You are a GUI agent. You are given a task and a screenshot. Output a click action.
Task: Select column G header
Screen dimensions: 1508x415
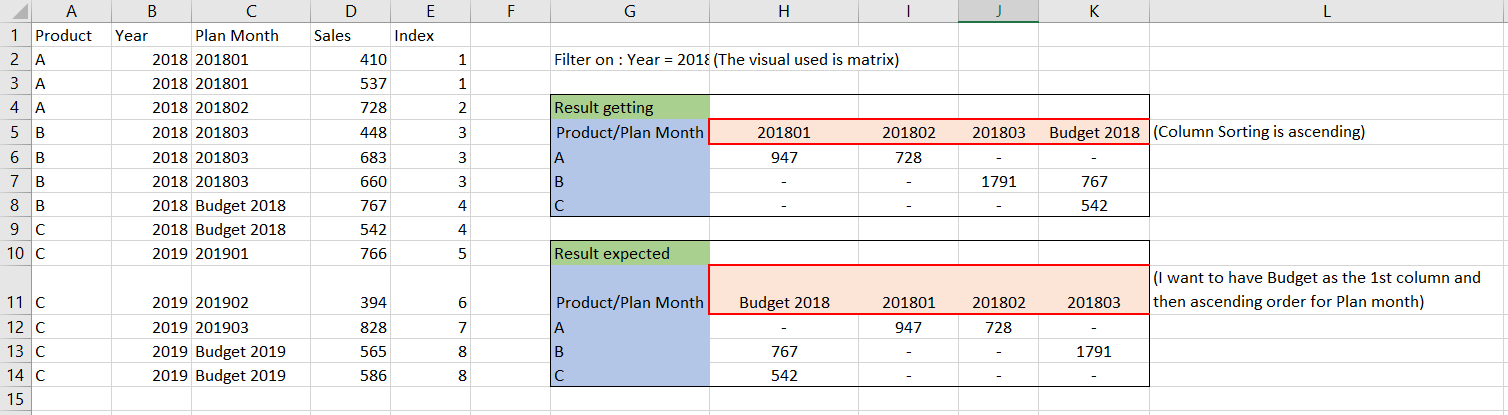[630, 11]
